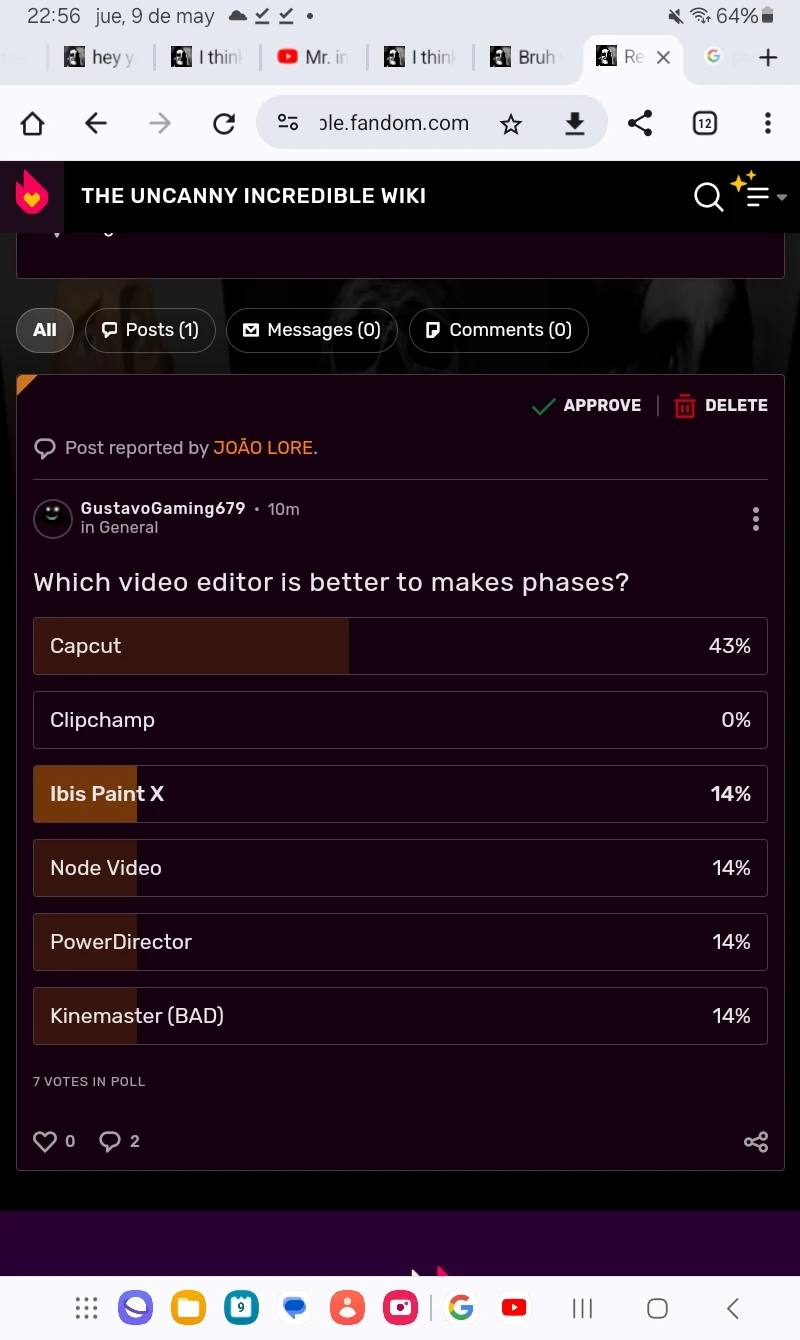The image size is (800, 1340).
Task: Switch to the Posts (1) filter
Action: [150, 330]
